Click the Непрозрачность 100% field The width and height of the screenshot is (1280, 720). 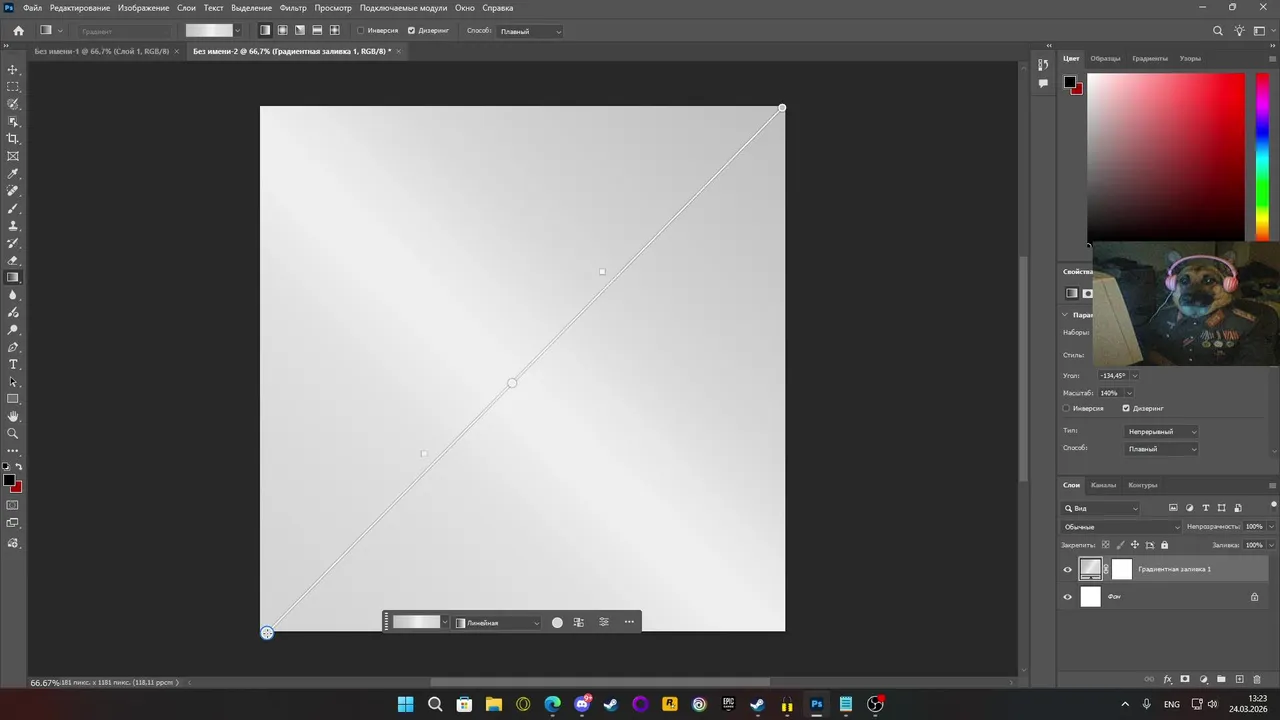1254,527
